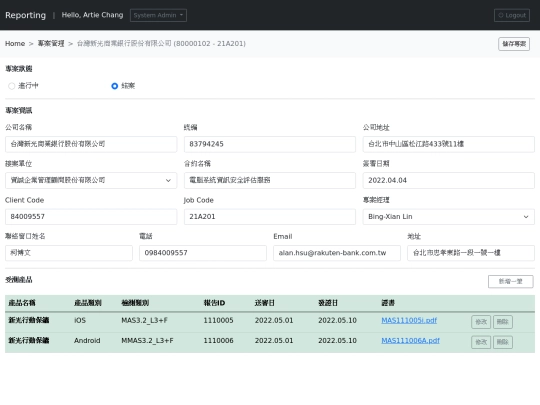
Task: Edit phone field 0984009557
Action: [x=203, y=253]
